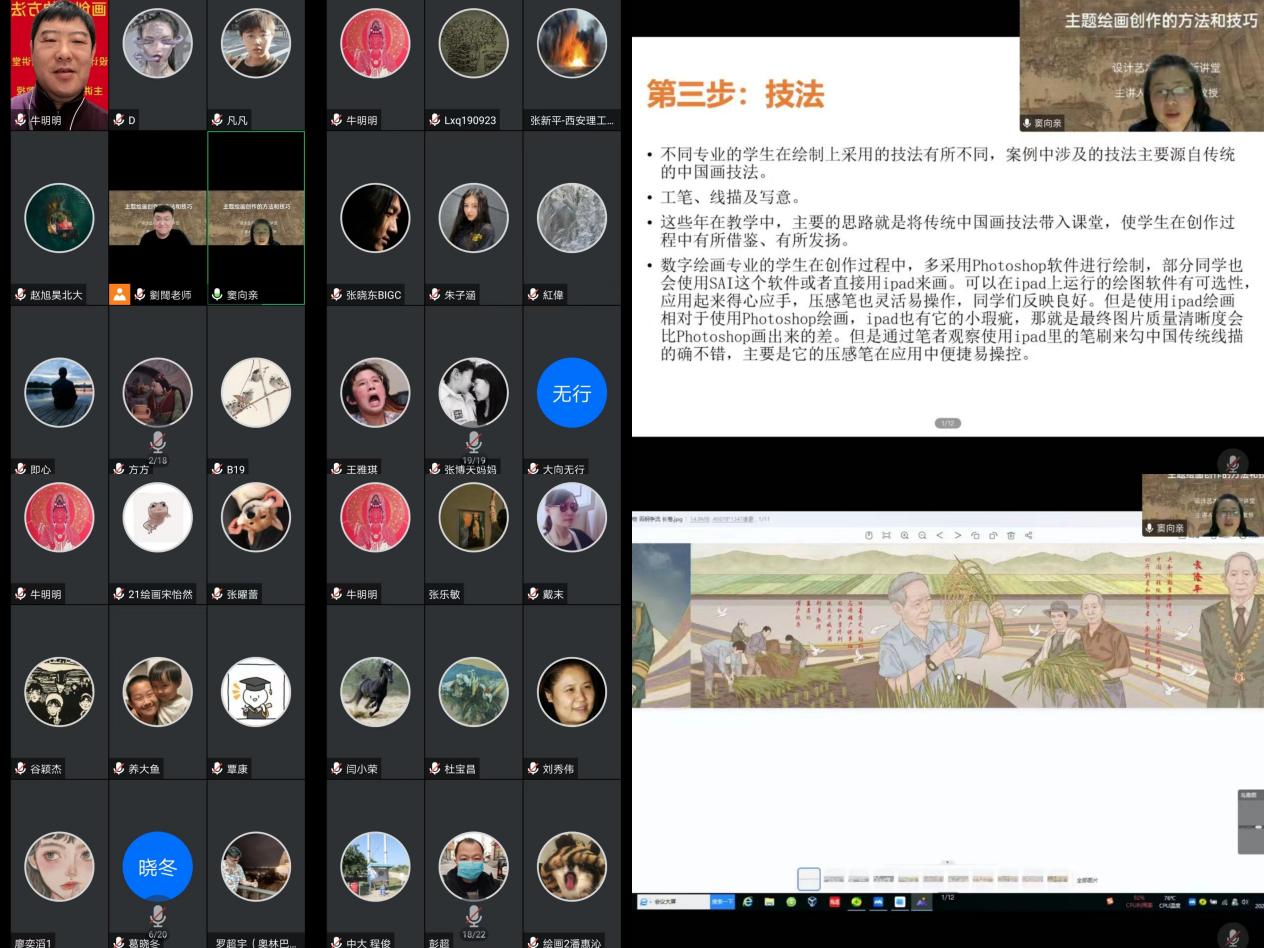Open 劉闊老师's video tile
The image size is (1264, 948).
[x=158, y=218]
